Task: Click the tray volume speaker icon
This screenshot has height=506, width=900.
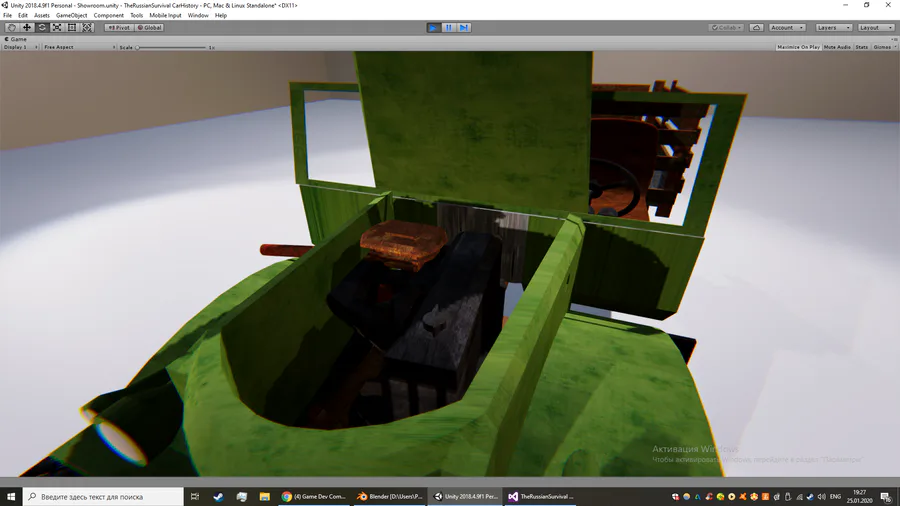Action: pyautogui.click(x=821, y=497)
